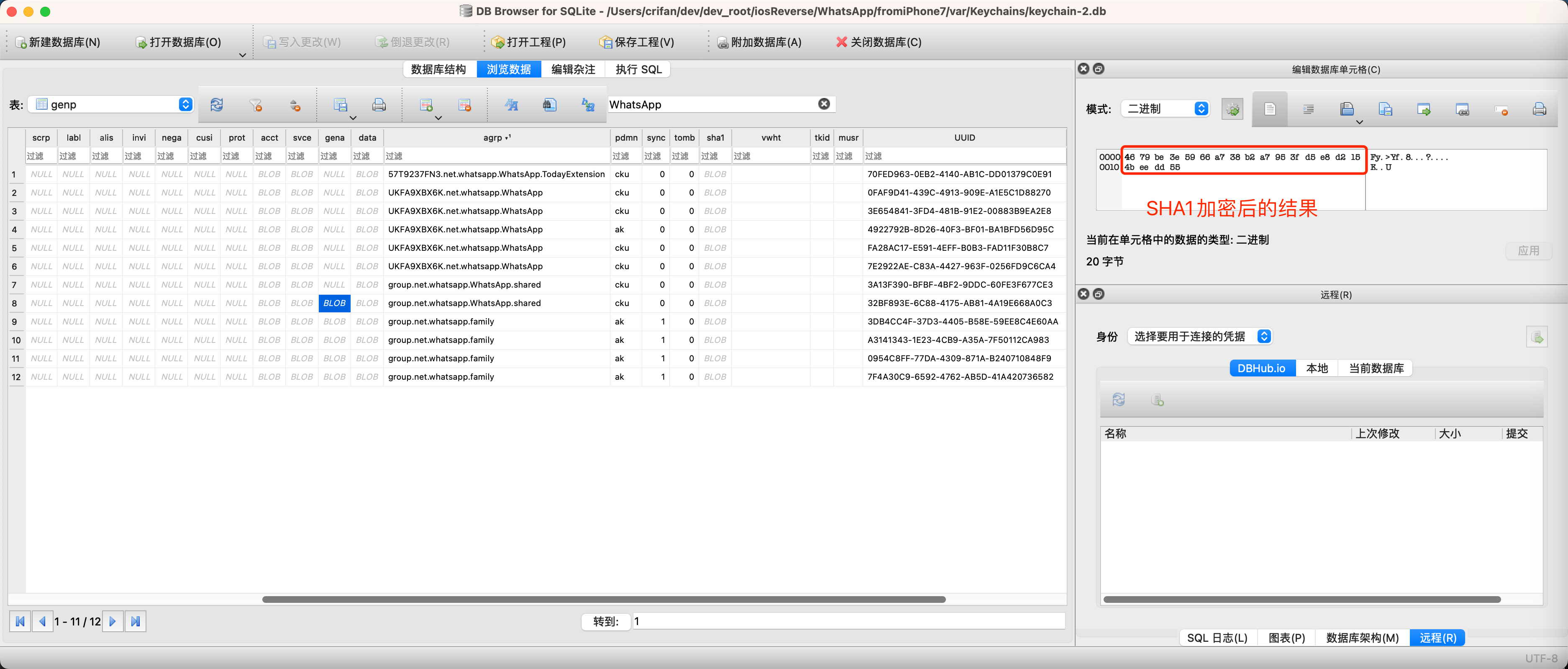
Task: Delete the current record using the remove-row icon
Action: click(464, 105)
